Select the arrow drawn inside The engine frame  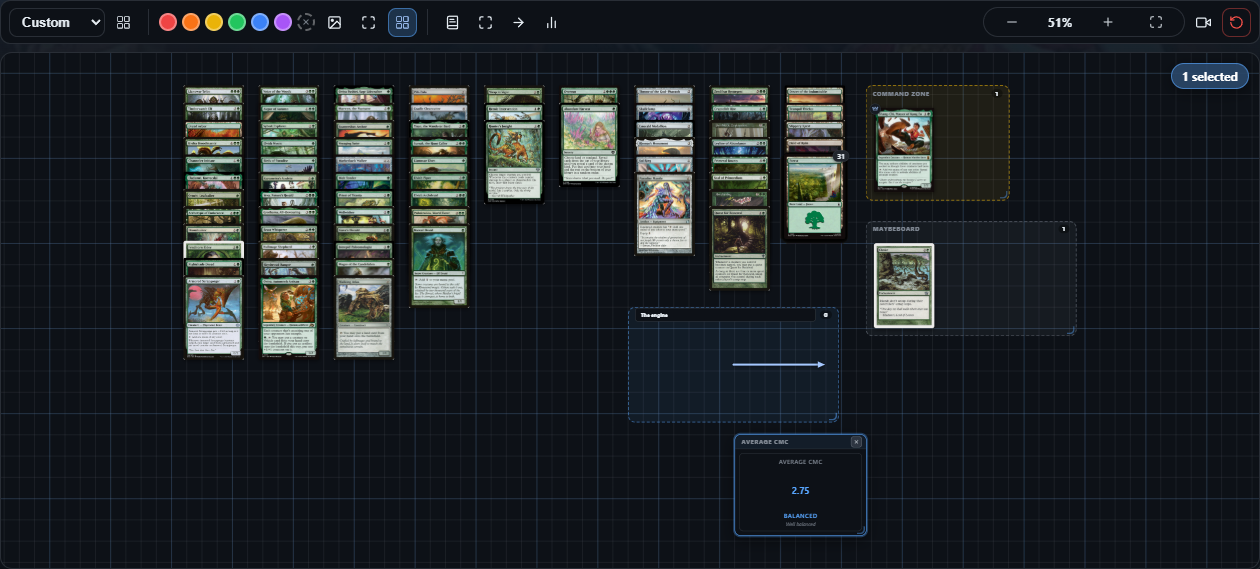[x=778, y=364]
